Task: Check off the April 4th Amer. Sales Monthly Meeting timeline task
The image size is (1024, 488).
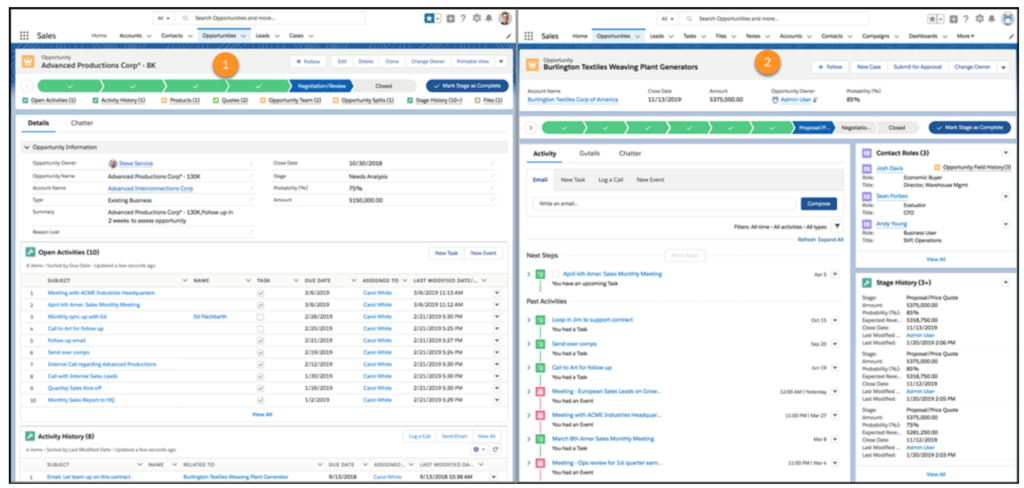Action: [556, 274]
